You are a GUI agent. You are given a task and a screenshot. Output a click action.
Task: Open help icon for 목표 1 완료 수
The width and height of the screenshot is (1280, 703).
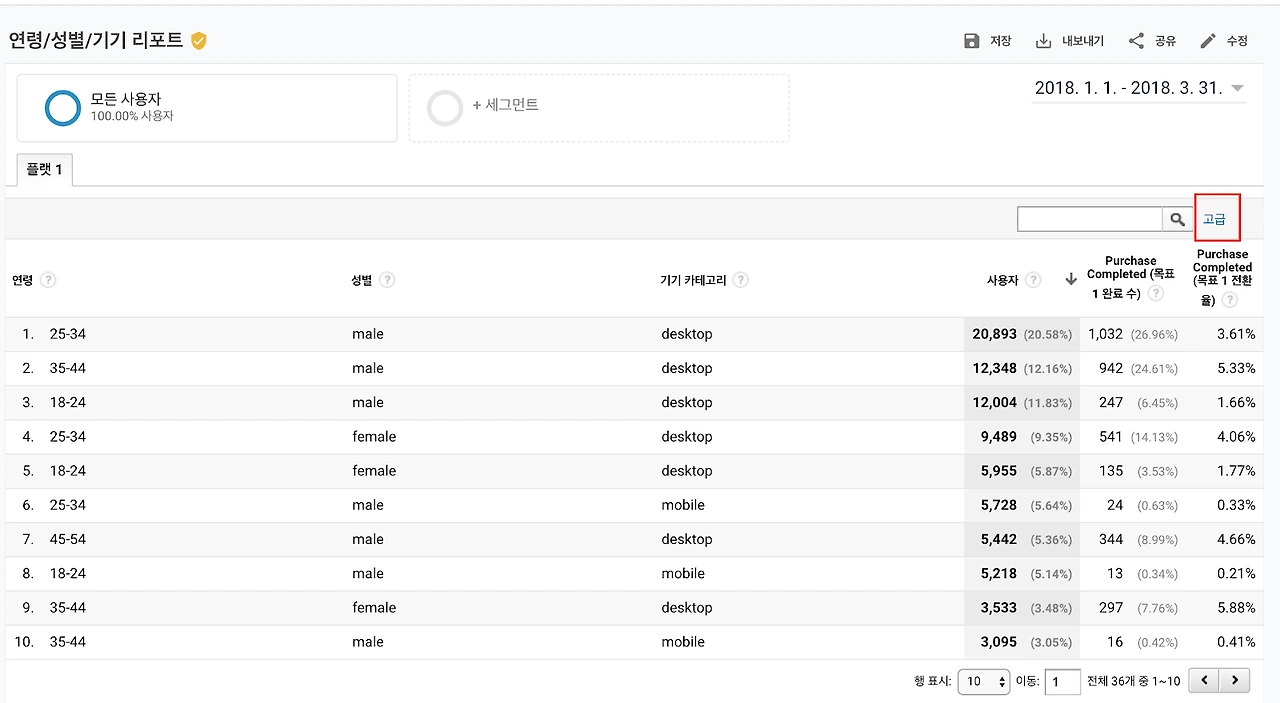click(x=1156, y=294)
